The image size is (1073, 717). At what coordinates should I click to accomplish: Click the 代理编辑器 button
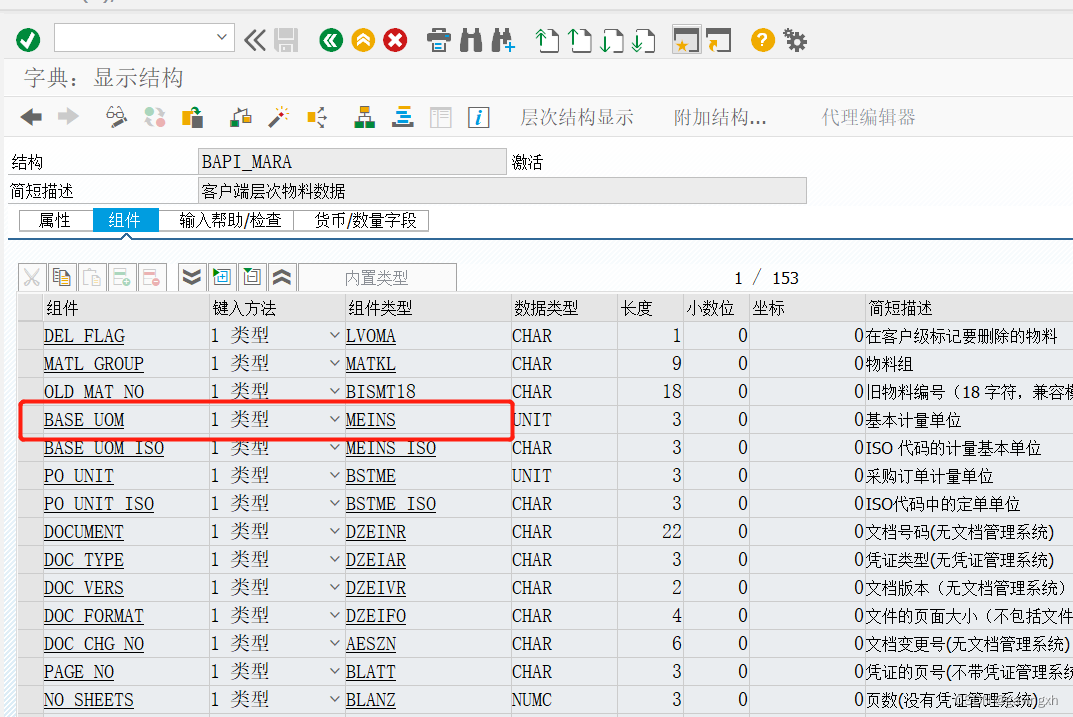click(x=868, y=118)
